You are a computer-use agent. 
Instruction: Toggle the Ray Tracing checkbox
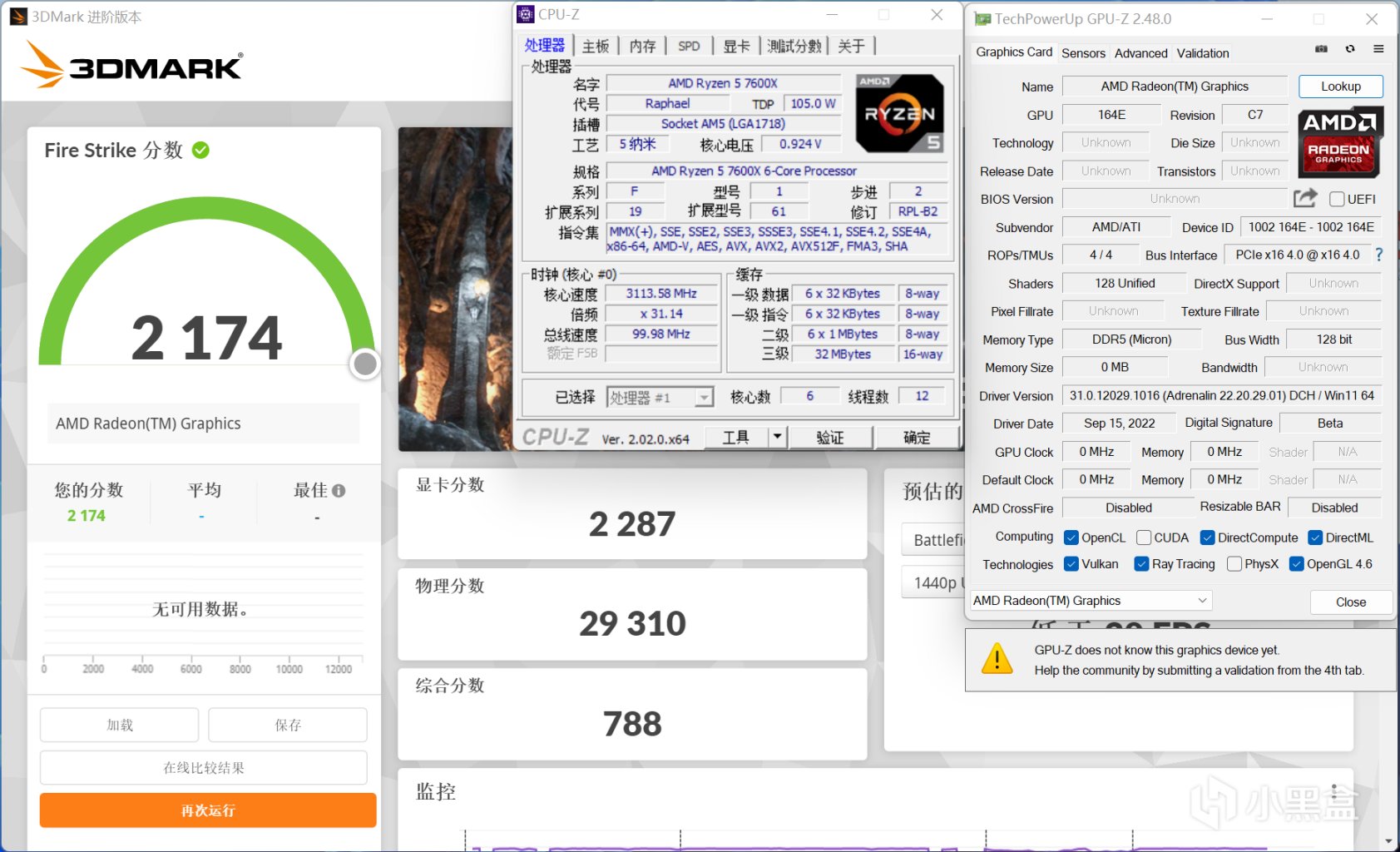click(1142, 564)
